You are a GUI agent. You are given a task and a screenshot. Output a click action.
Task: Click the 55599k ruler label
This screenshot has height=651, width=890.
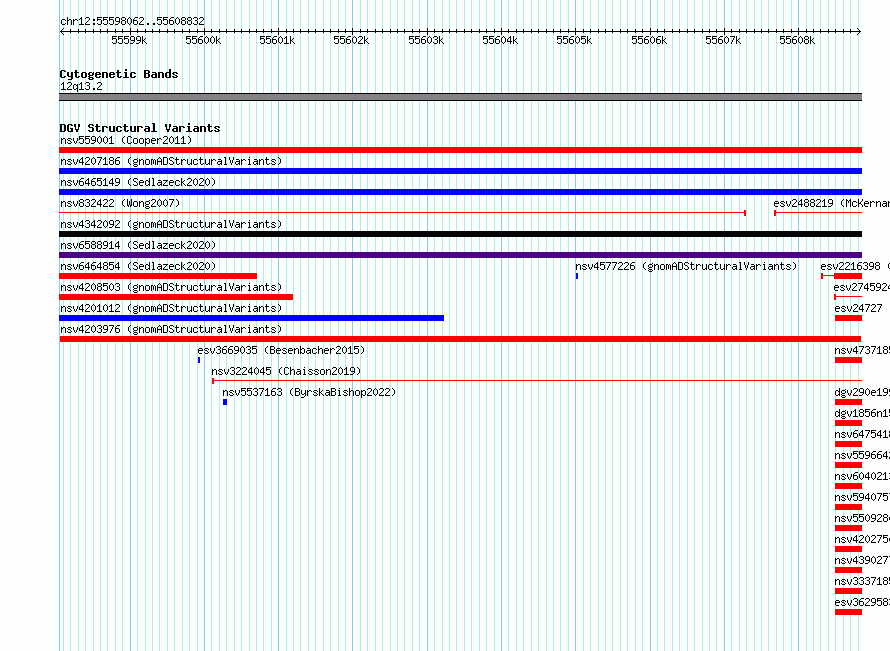(129, 40)
